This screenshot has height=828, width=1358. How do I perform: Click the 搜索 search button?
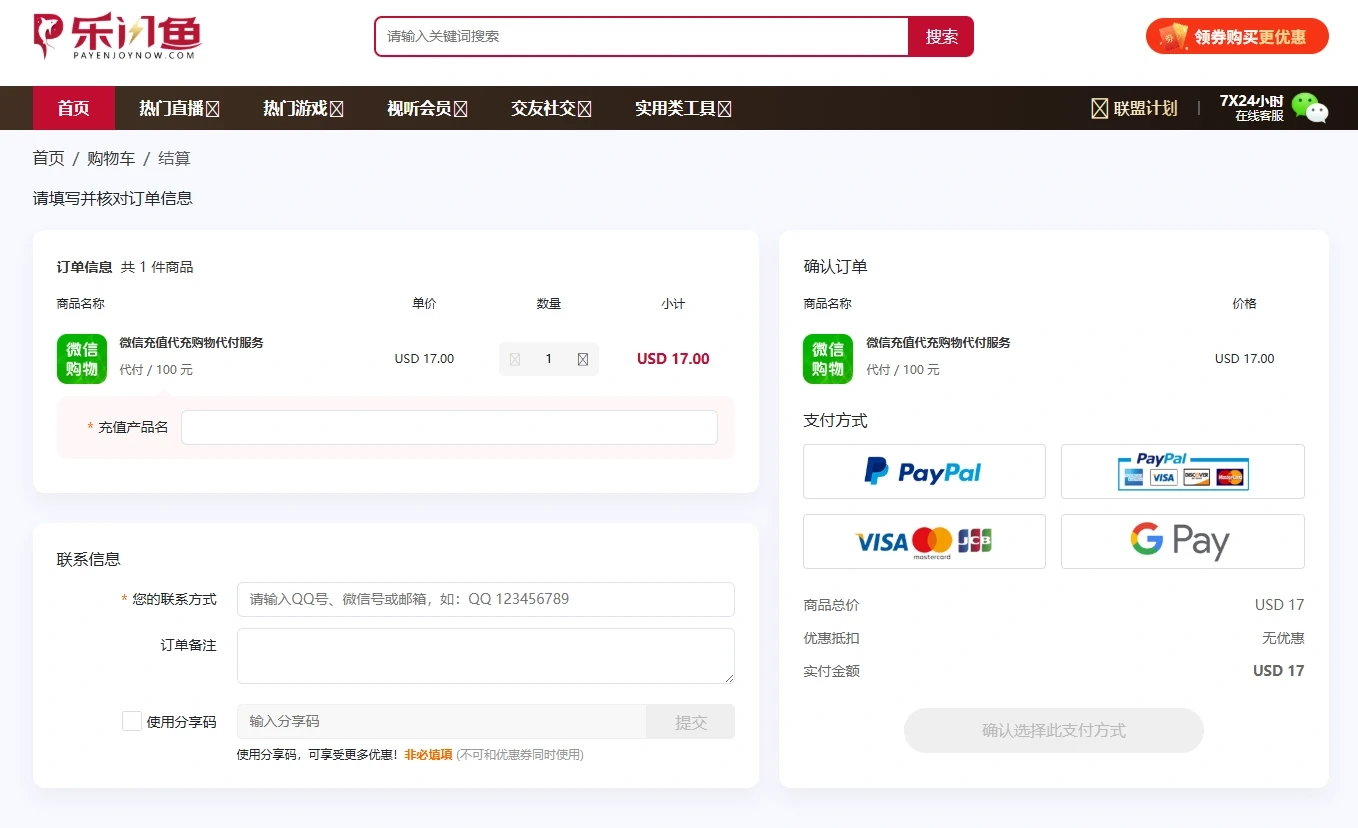coord(941,37)
